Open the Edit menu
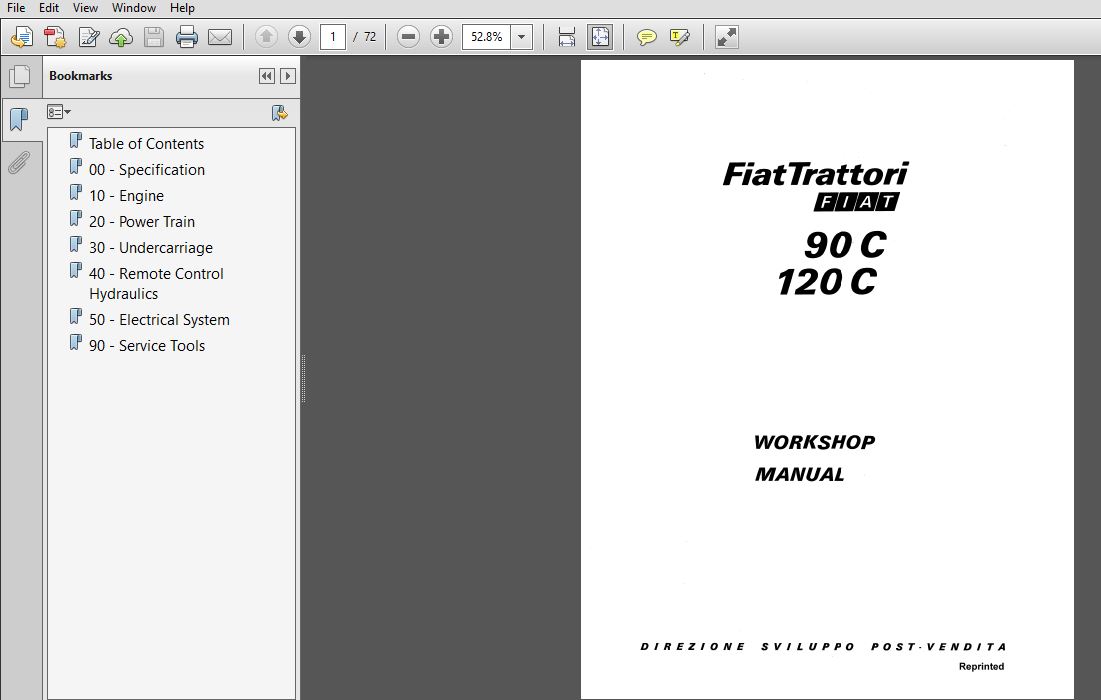 point(48,8)
